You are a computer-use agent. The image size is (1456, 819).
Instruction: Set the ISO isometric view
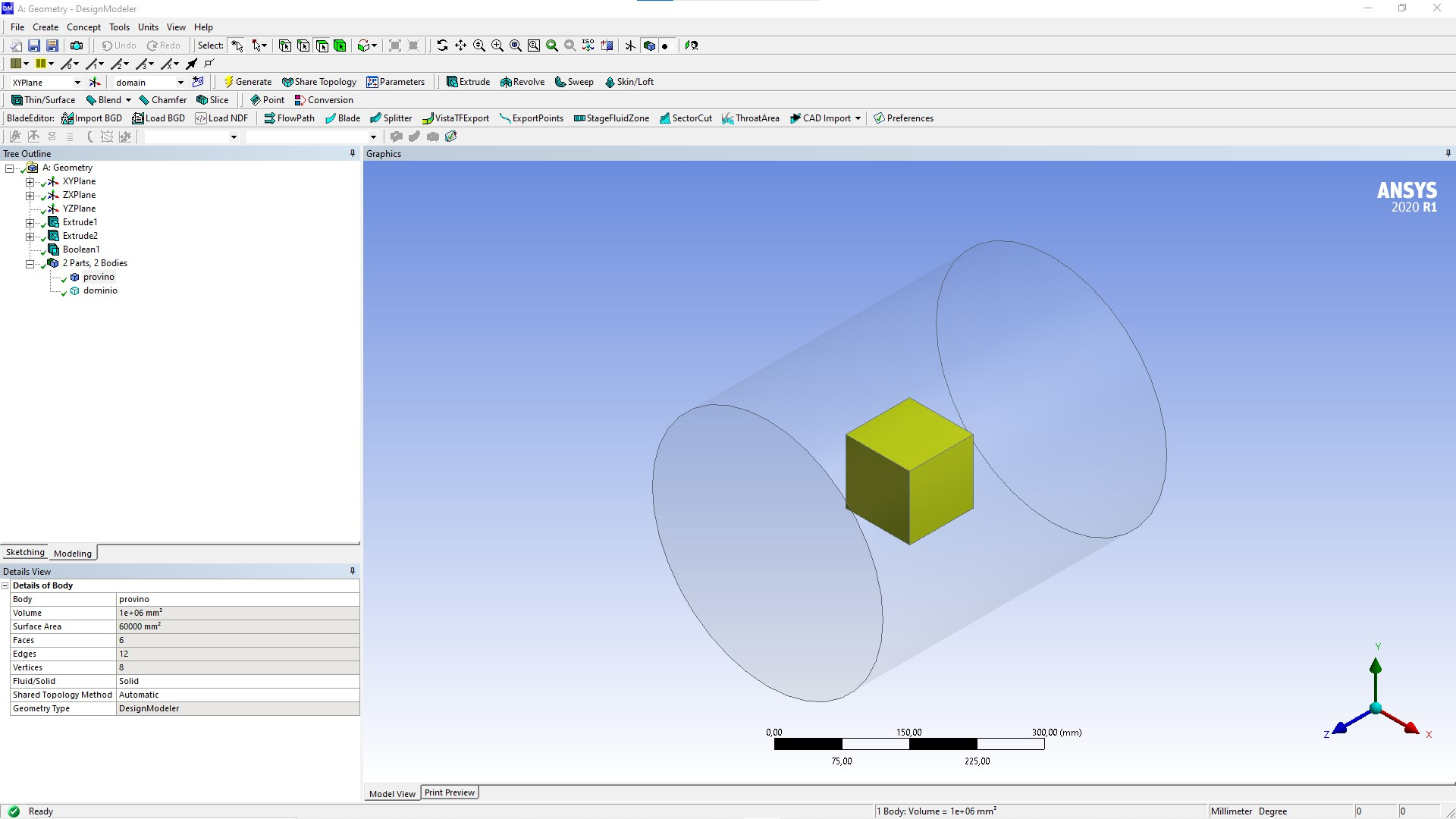pos(588,45)
